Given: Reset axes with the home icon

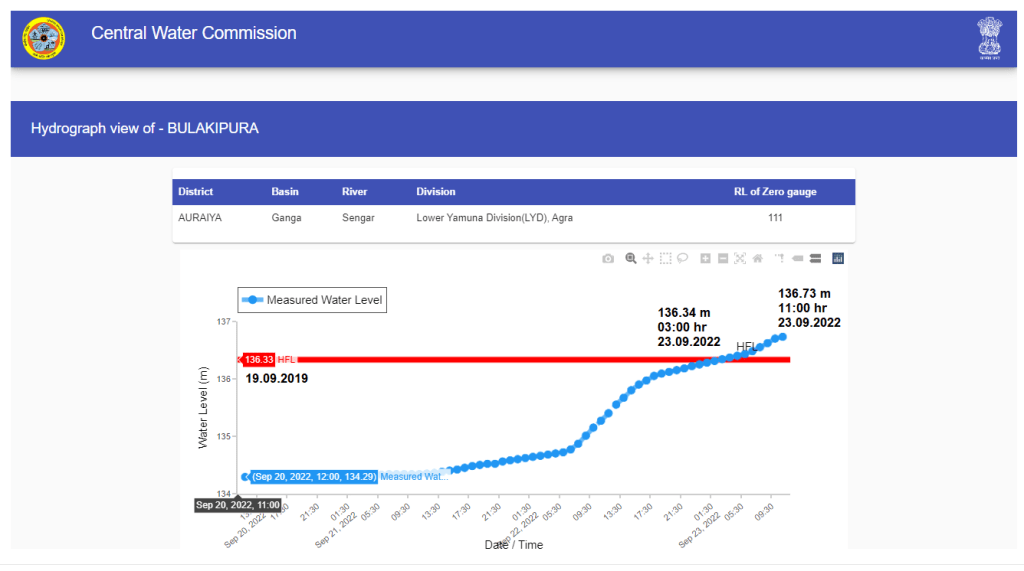Looking at the screenshot, I should point(757,258).
